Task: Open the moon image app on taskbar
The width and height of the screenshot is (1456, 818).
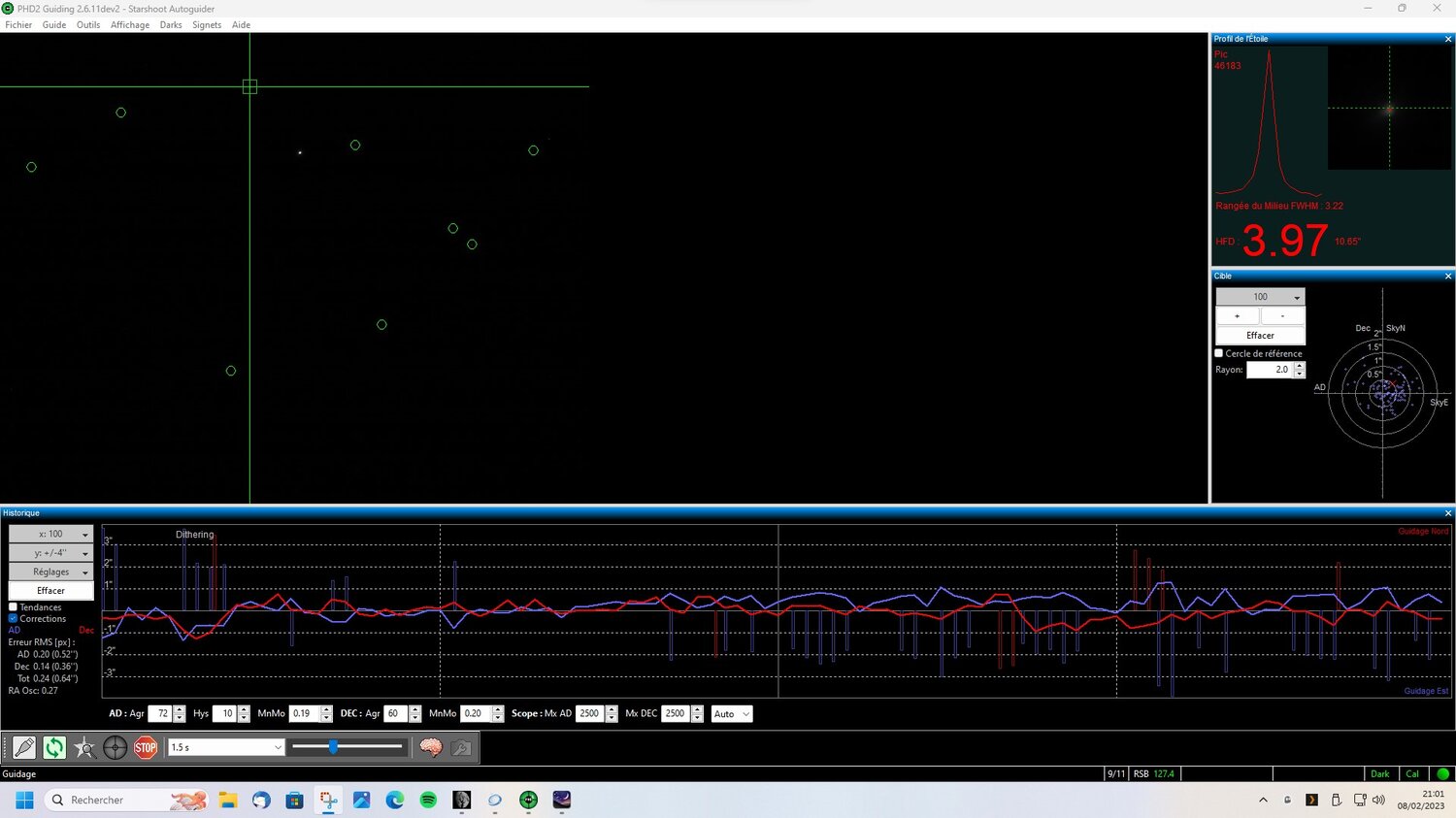Action: 462,800
